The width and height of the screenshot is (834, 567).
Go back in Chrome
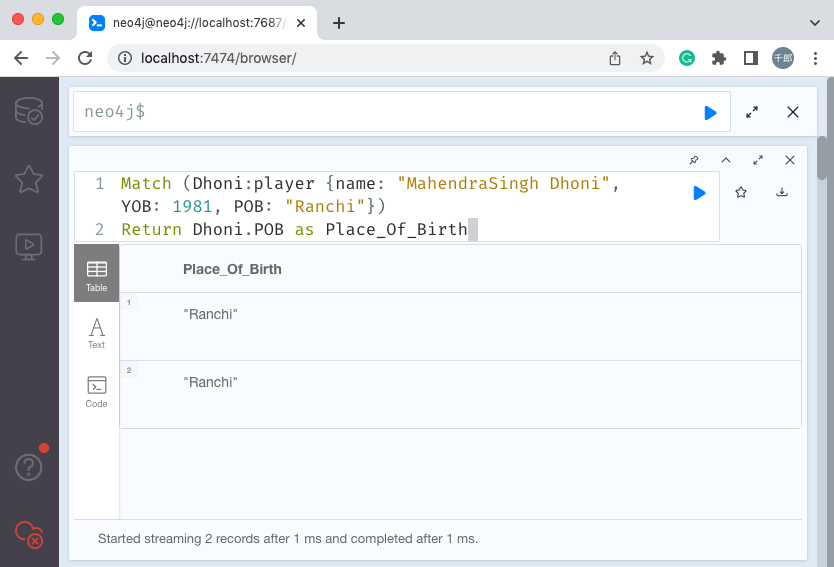[21, 58]
